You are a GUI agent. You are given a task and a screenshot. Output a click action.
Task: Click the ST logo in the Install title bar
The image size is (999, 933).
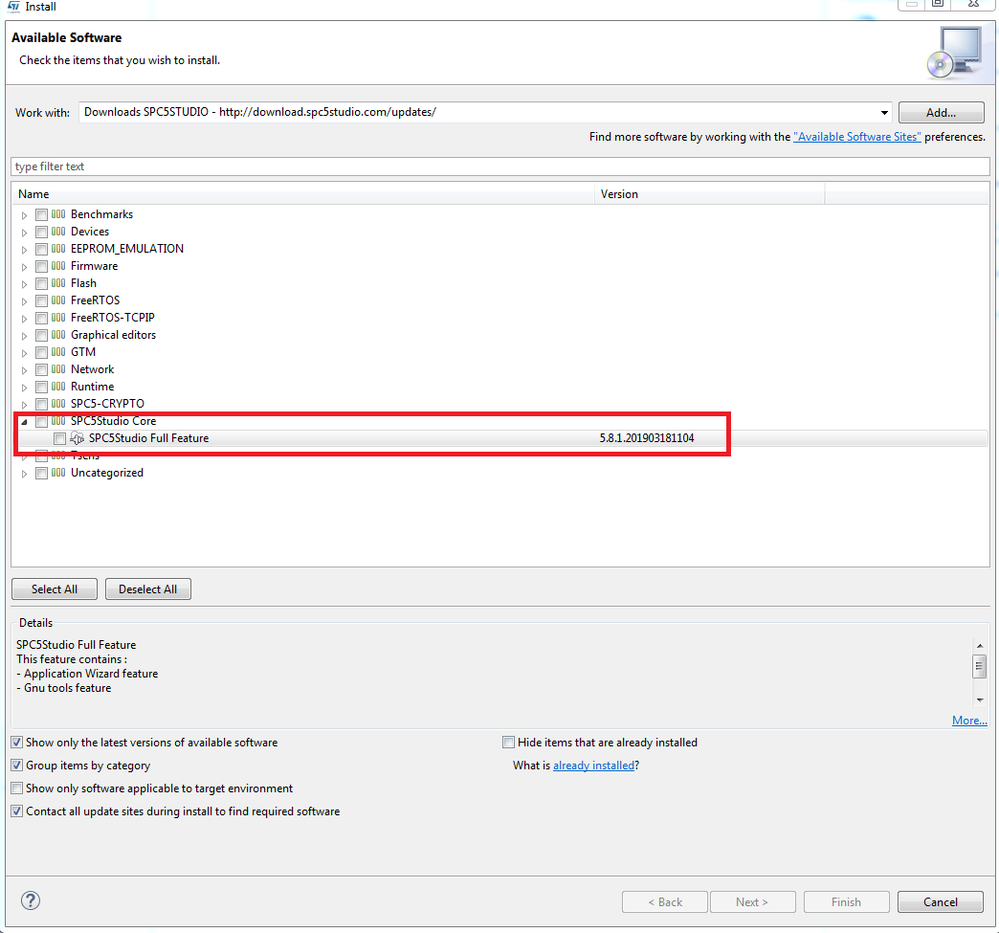(x=13, y=6)
